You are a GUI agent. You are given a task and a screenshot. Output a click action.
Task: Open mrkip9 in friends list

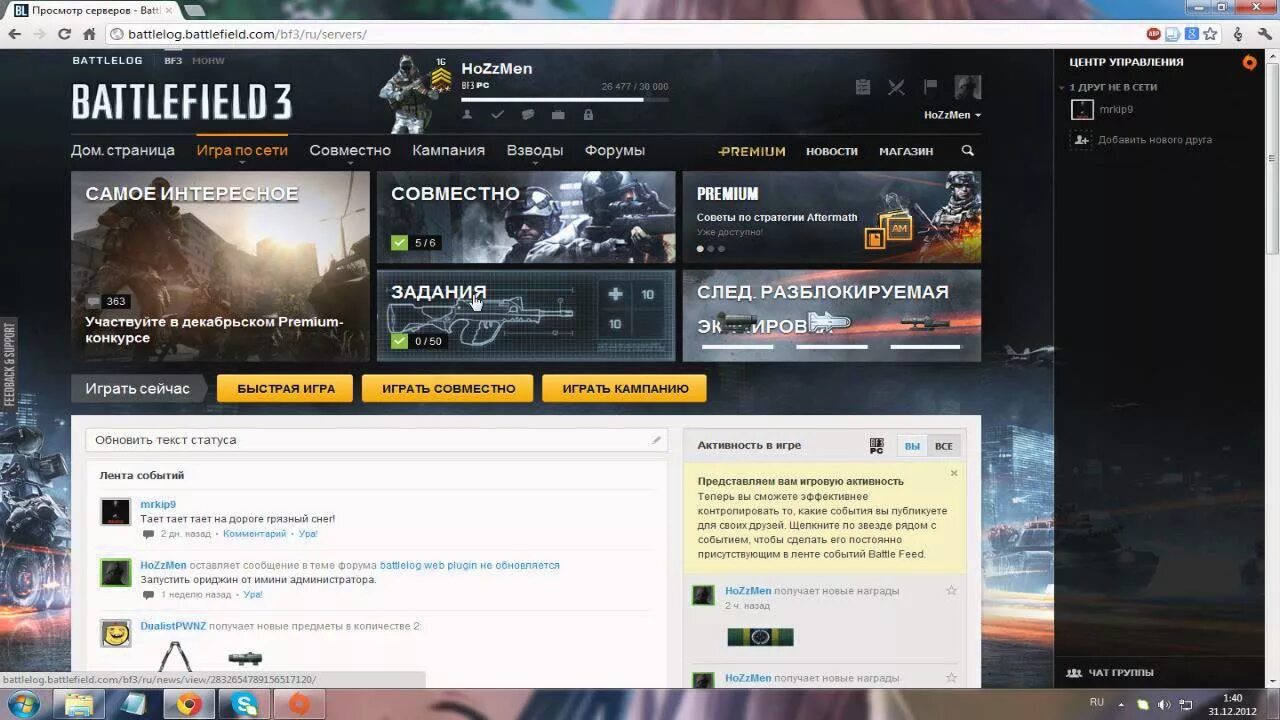pos(1116,110)
